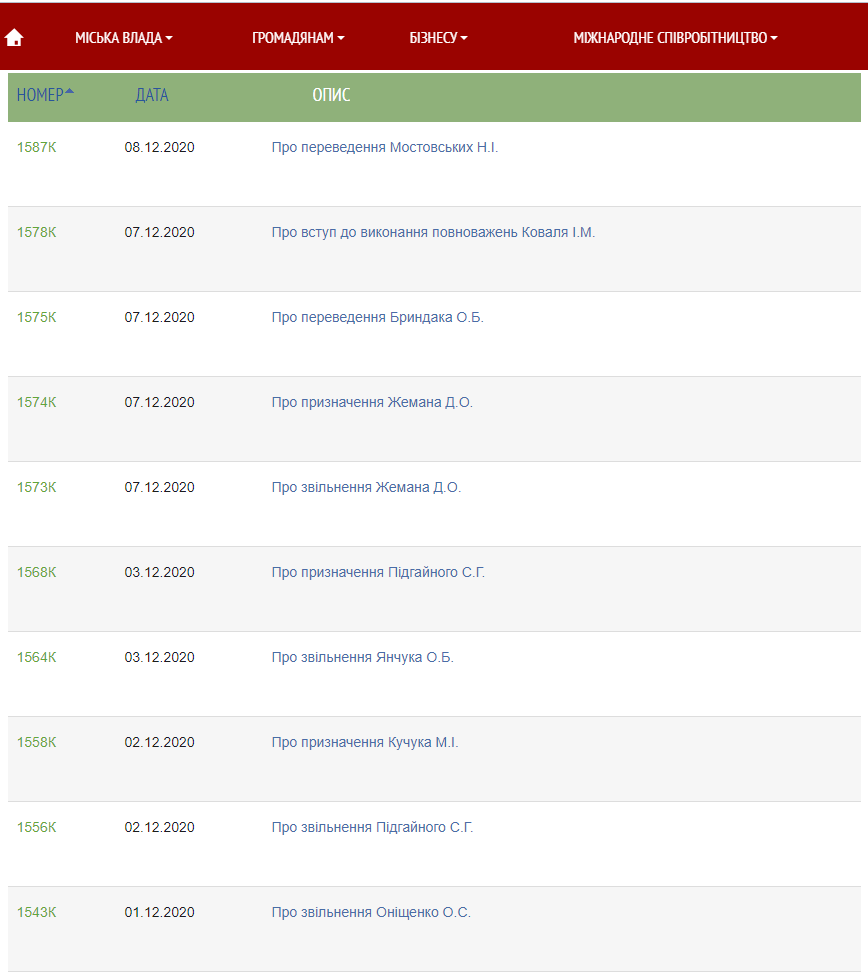868x972 pixels.
Task: Open document number 1558К
Action: 37,742
